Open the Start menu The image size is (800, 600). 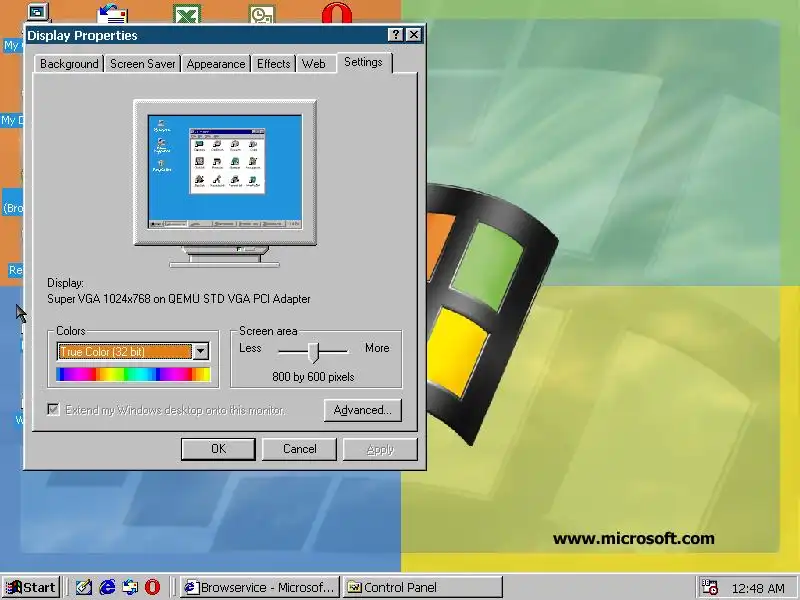coord(31,587)
